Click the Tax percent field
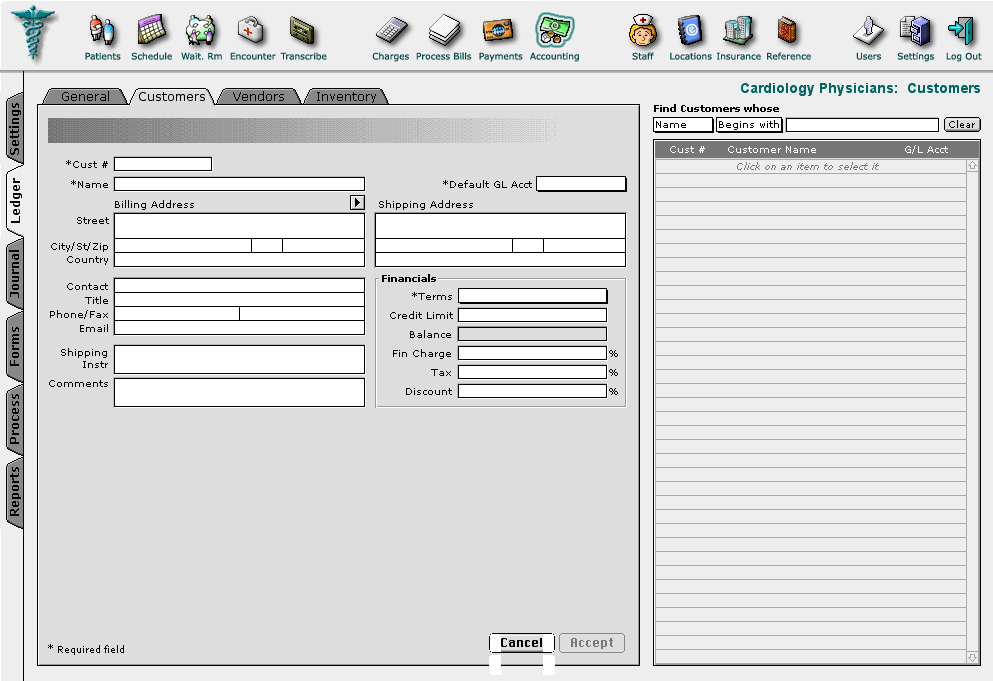The width and height of the screenshot is (993, 681). (x=532, y=372)
